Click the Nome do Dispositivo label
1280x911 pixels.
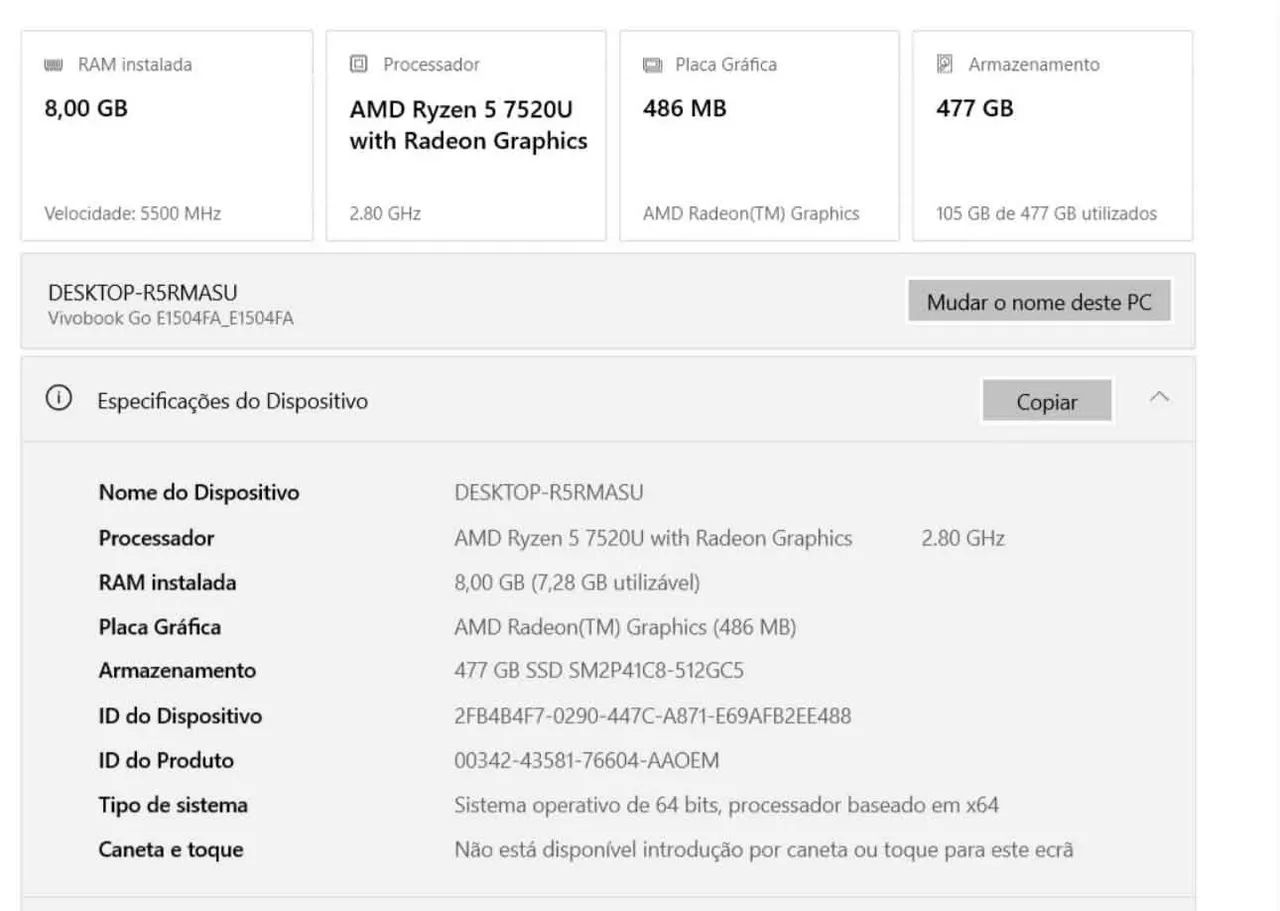(199, 493)
